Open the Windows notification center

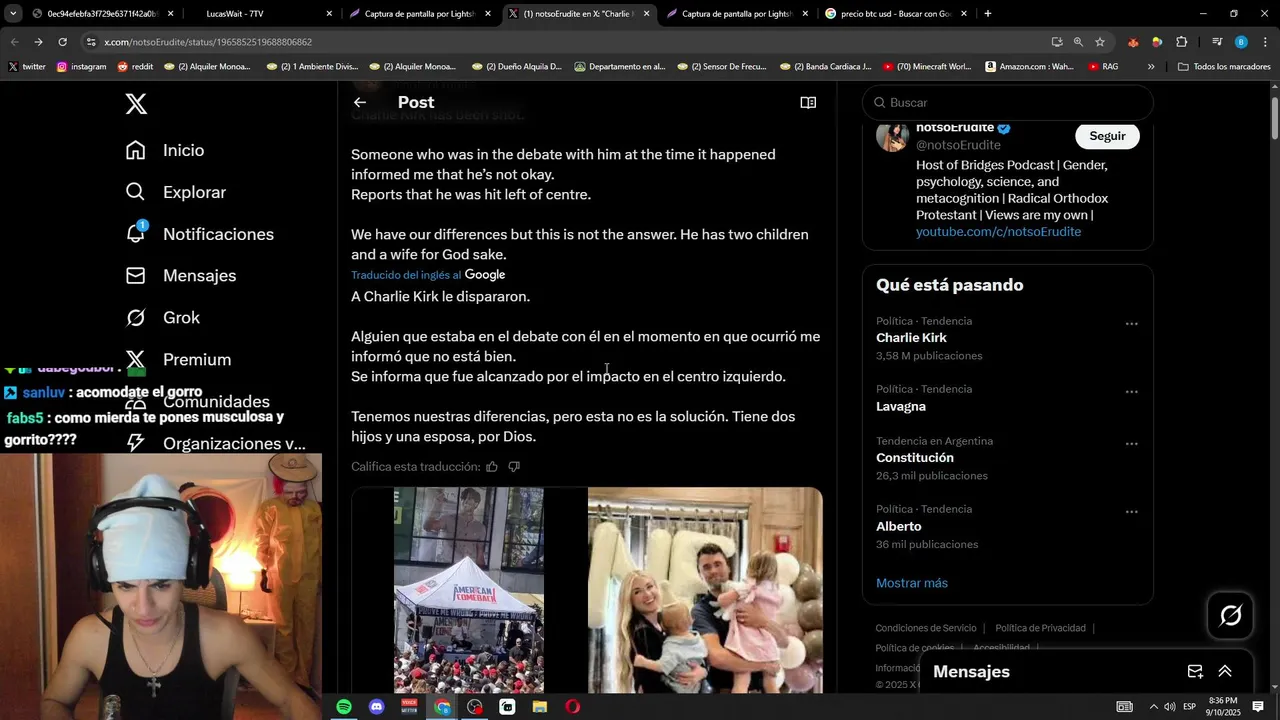coord(1258,707)
